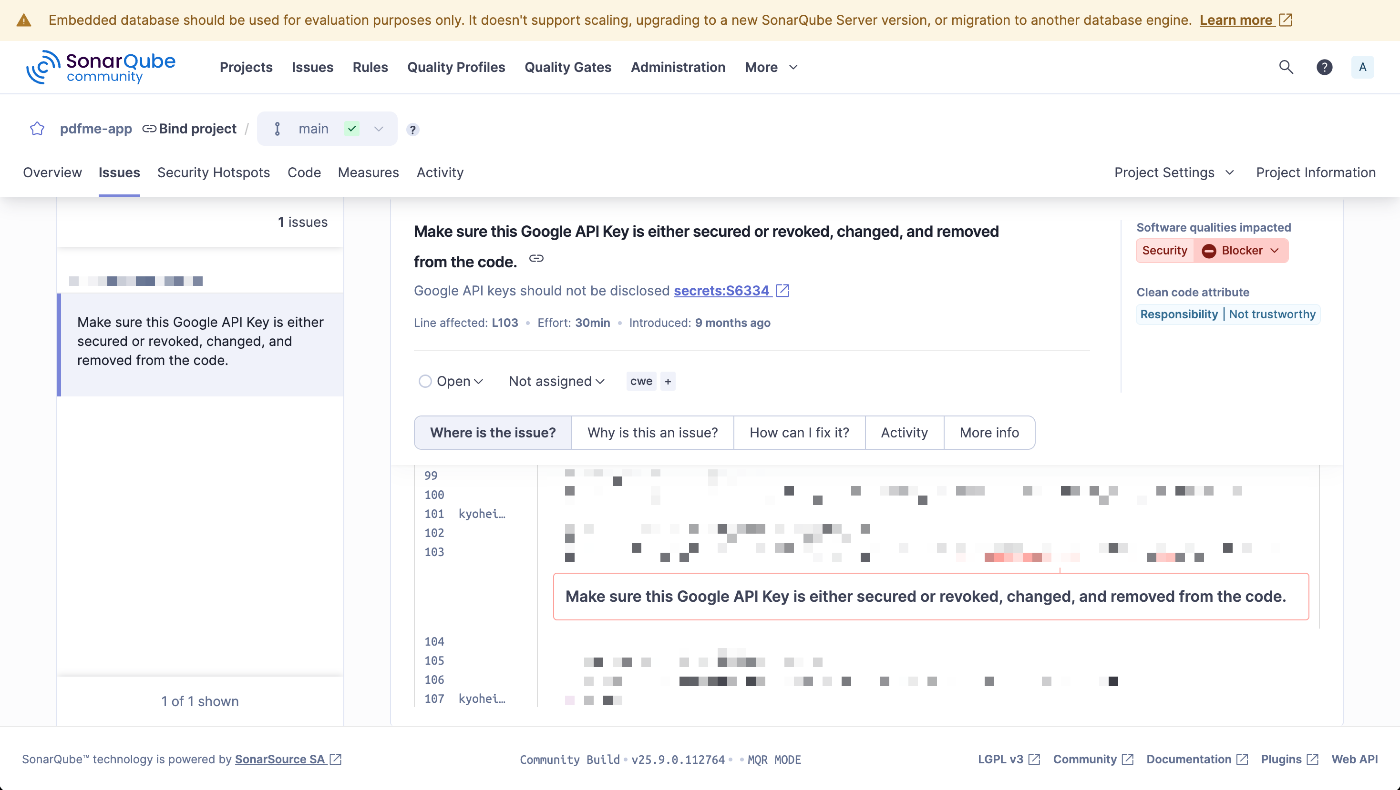This screenshot has height=790, width=1400.
Task: Switch to Security Hotspots tab
Action: click(213, 172)
